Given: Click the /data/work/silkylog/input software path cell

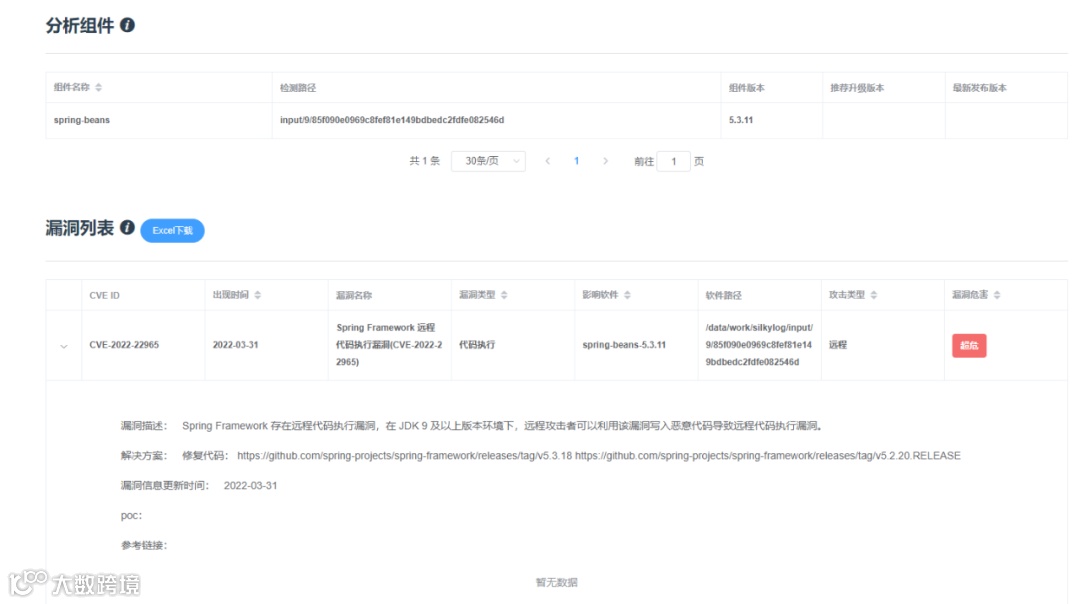Looking at the screenshot, I should coord(759,345).
